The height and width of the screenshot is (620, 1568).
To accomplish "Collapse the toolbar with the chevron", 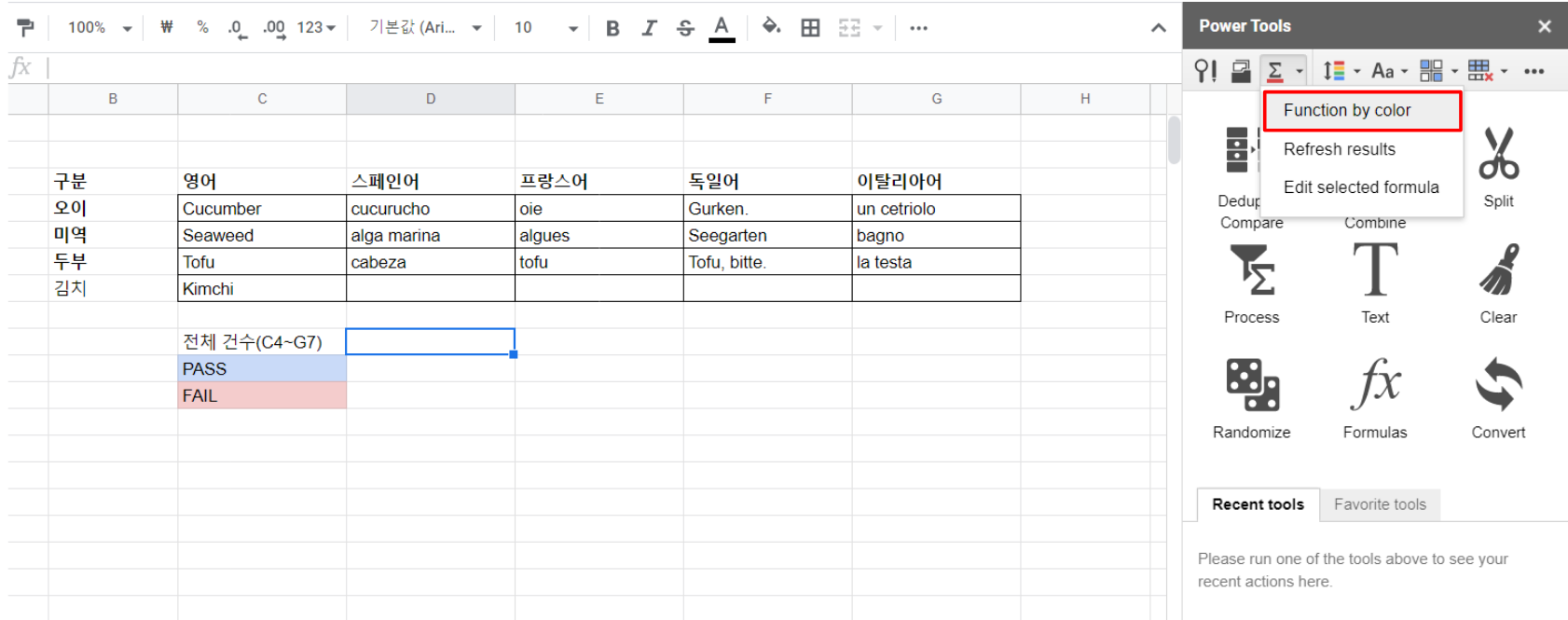I will point(1158,28).
